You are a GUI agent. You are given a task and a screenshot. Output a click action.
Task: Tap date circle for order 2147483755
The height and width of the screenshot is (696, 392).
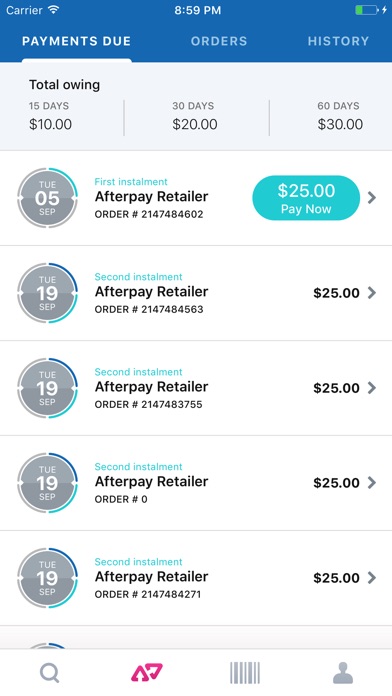click(x=48, y=388)
